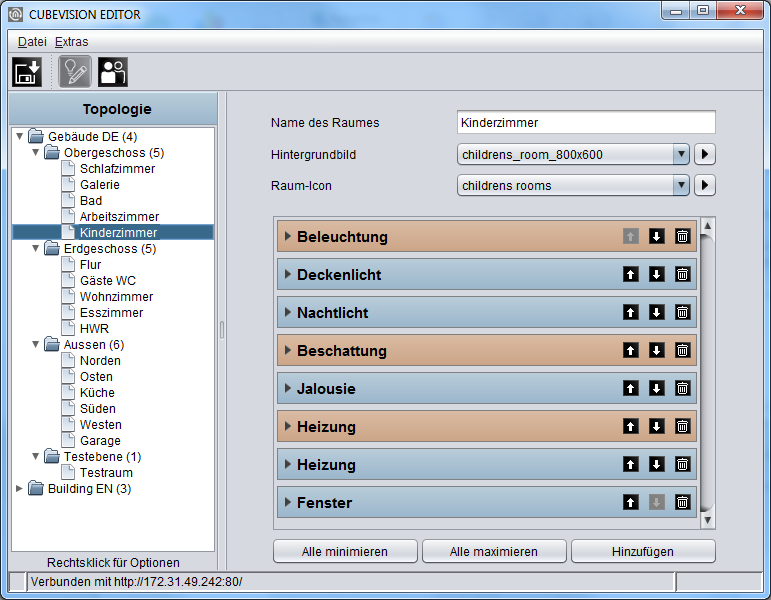
Task: Collapse the Erdgeschoss tree node
Action: tap(35, 248)
